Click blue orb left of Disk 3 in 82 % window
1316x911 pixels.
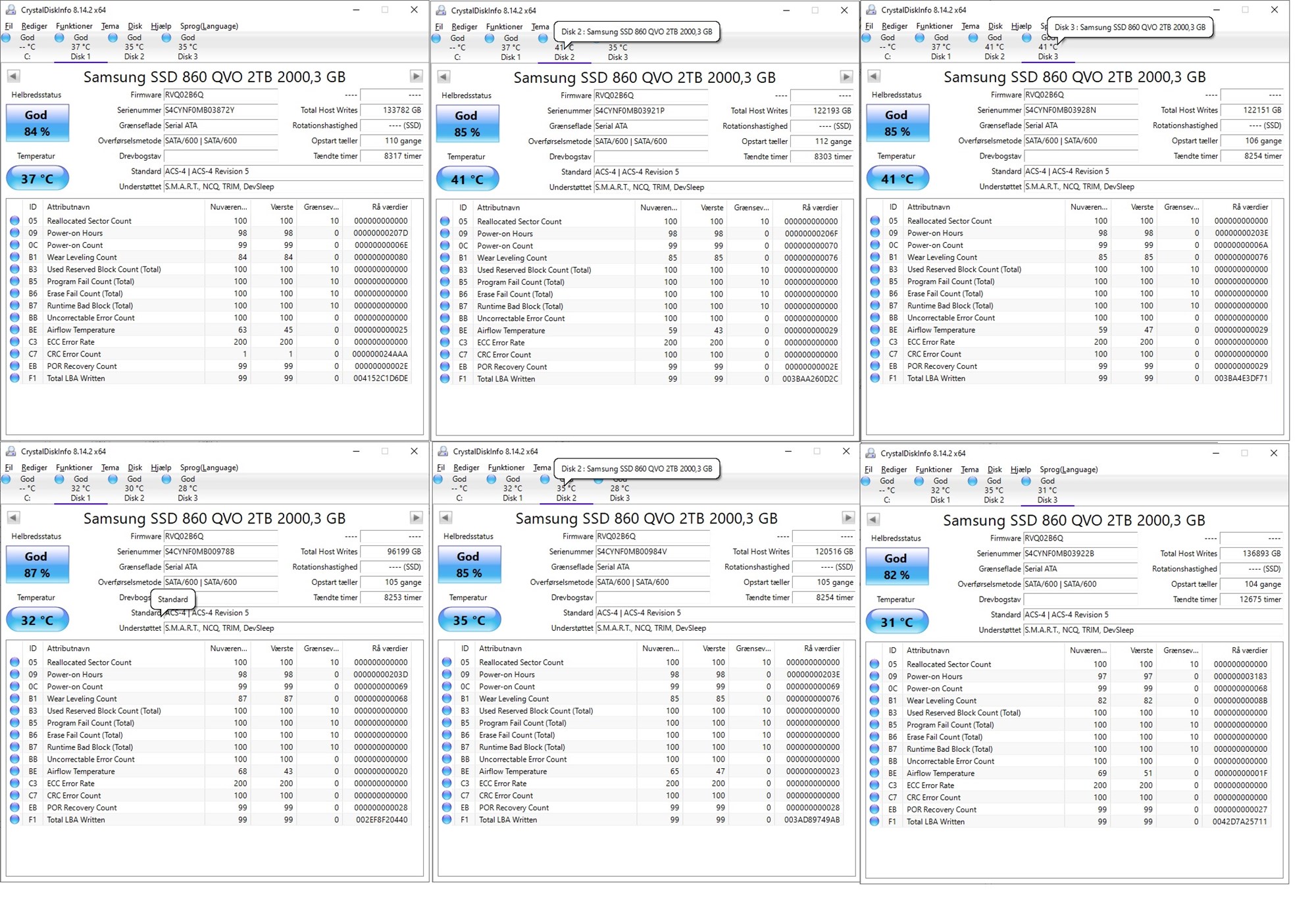pos(1026,481)
